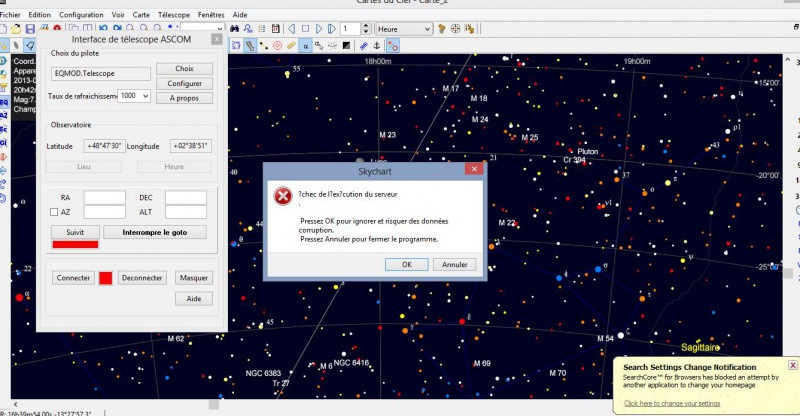The height and width of the screenshot is (416, 800).
Task: Click the Sagittaire constellation label
Action: point(701,348)
